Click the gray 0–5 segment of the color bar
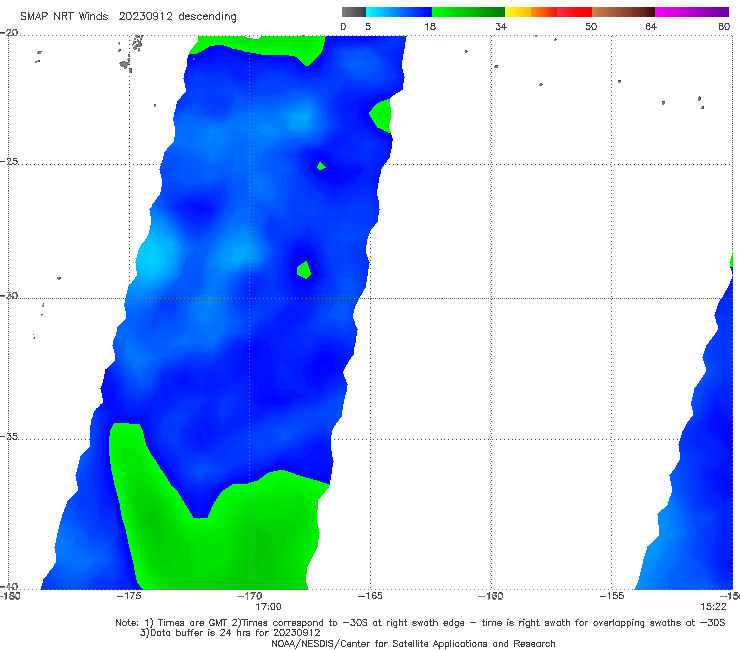This screenshot has width=740, height=650. (353, 12)
